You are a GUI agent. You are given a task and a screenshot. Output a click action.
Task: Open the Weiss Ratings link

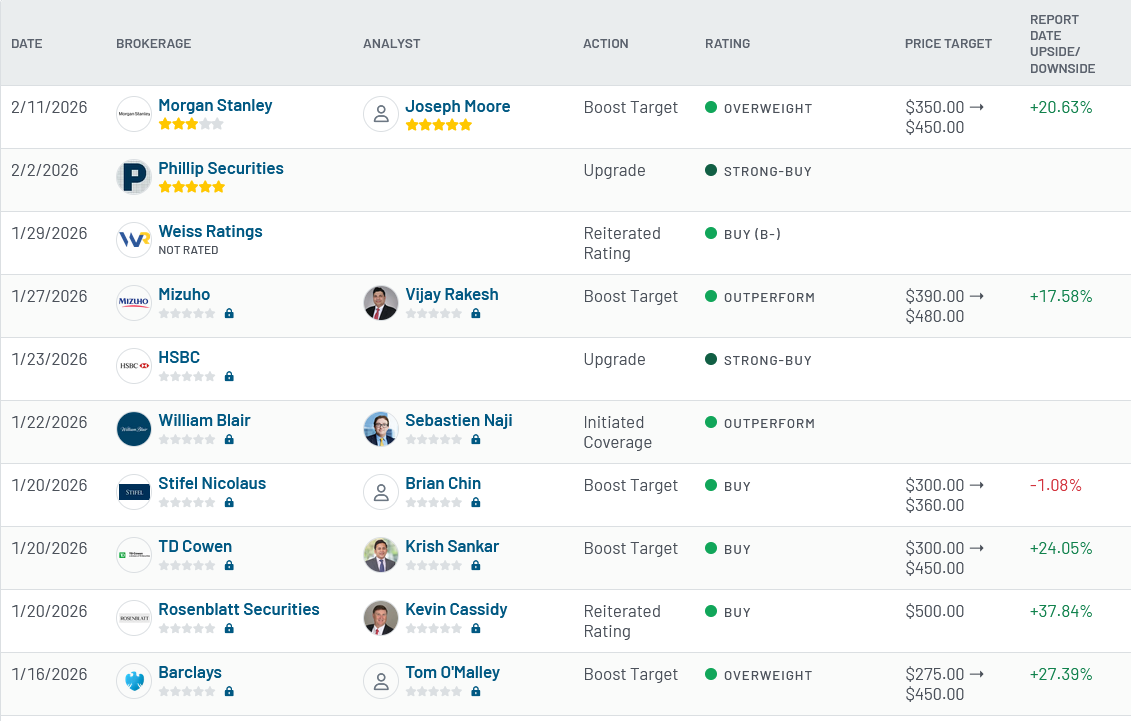point(211,231)
